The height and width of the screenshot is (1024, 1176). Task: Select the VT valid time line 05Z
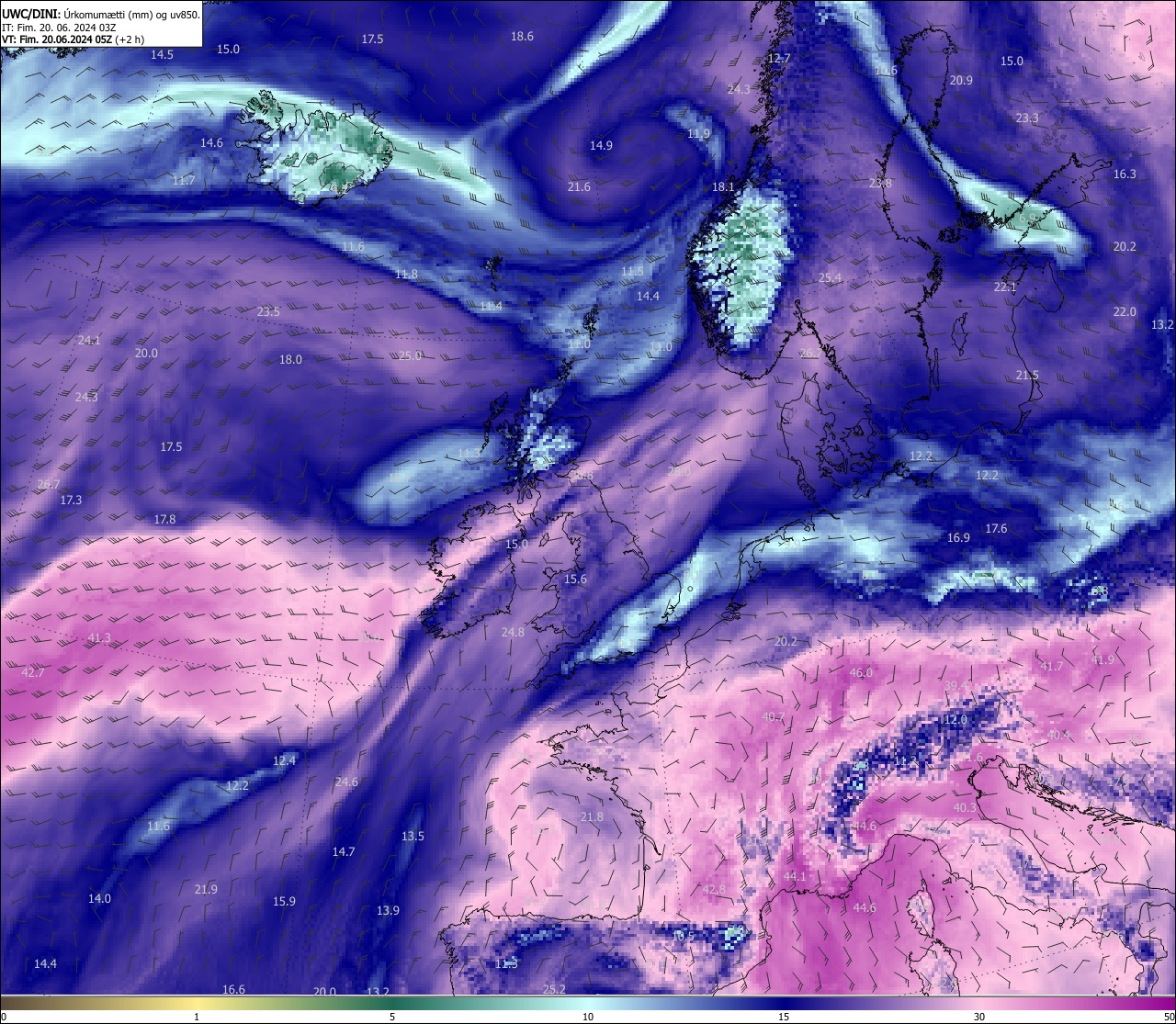coord(73,39)
